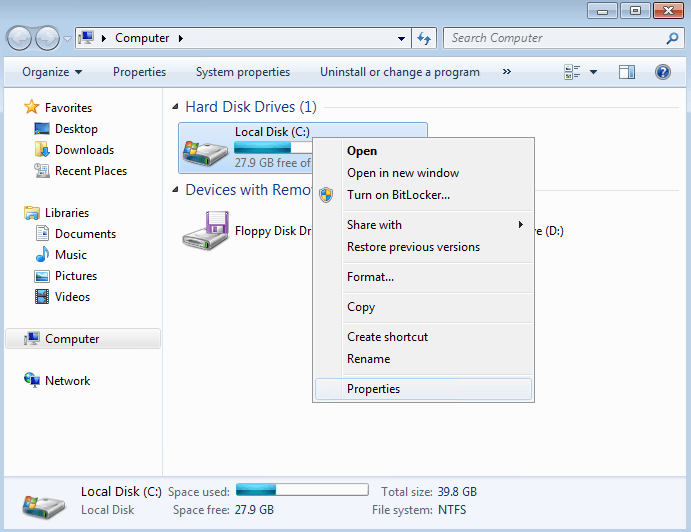This screenshot has width=691, height=532.
Task: Select Network in the navigation pane
Action: point(67,381)
